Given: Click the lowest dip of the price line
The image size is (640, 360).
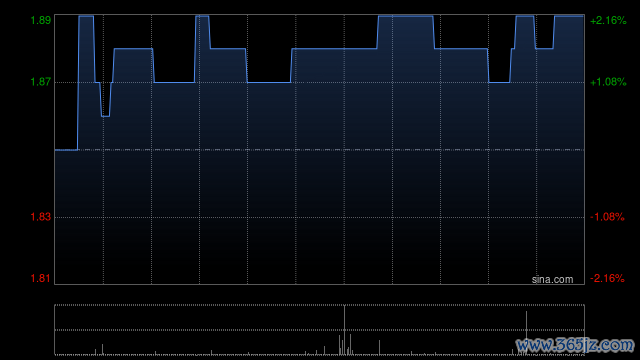Looking at the screenshot, I should [x=105, y=116].
